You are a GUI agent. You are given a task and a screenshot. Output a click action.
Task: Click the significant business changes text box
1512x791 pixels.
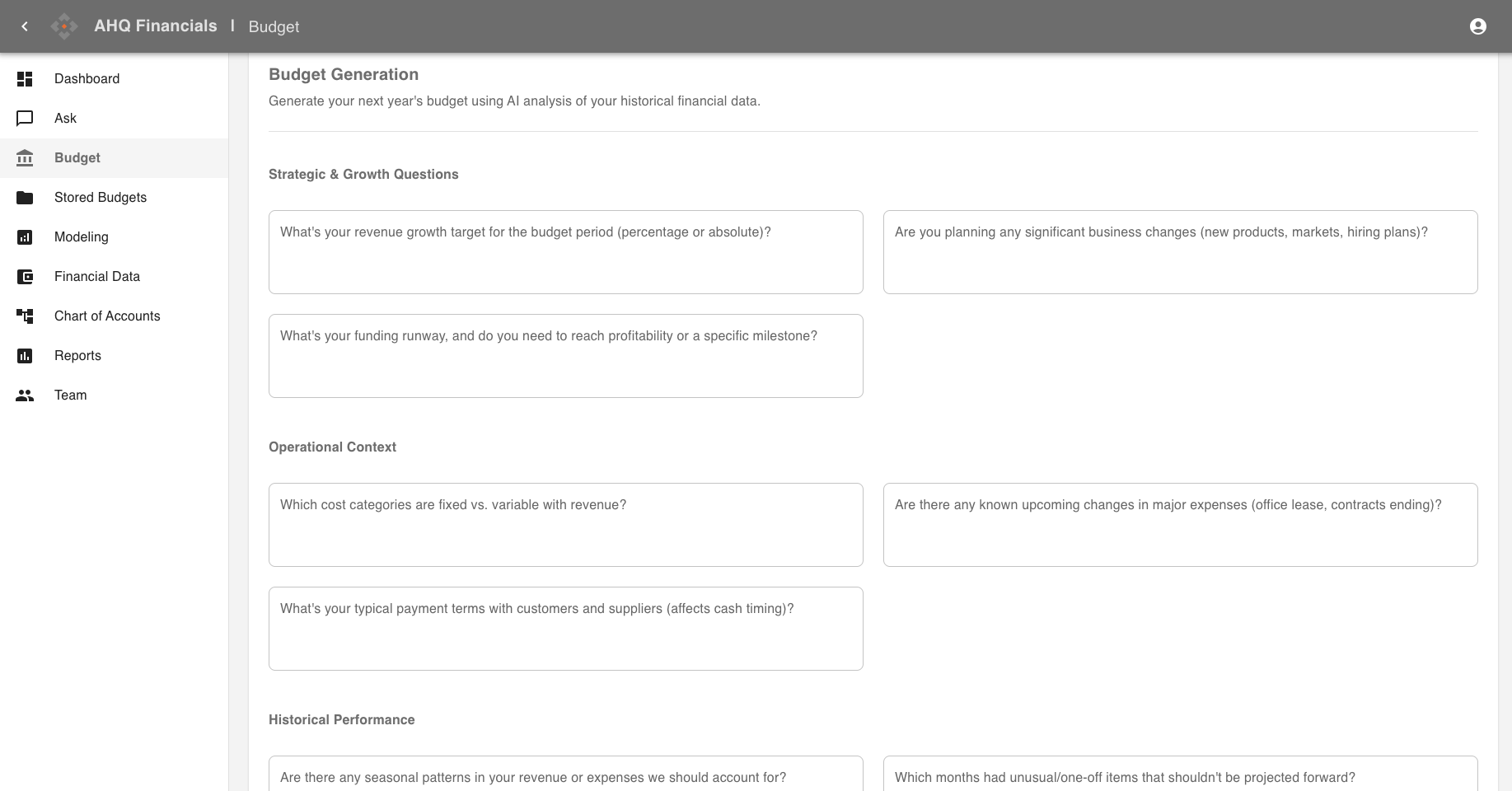[1180, 252]
